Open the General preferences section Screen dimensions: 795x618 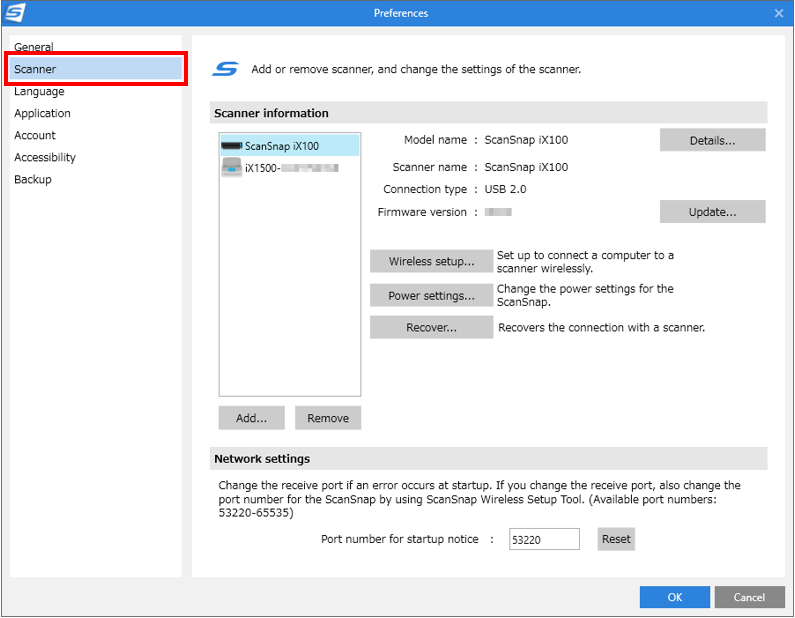click(x=33, y=47)
